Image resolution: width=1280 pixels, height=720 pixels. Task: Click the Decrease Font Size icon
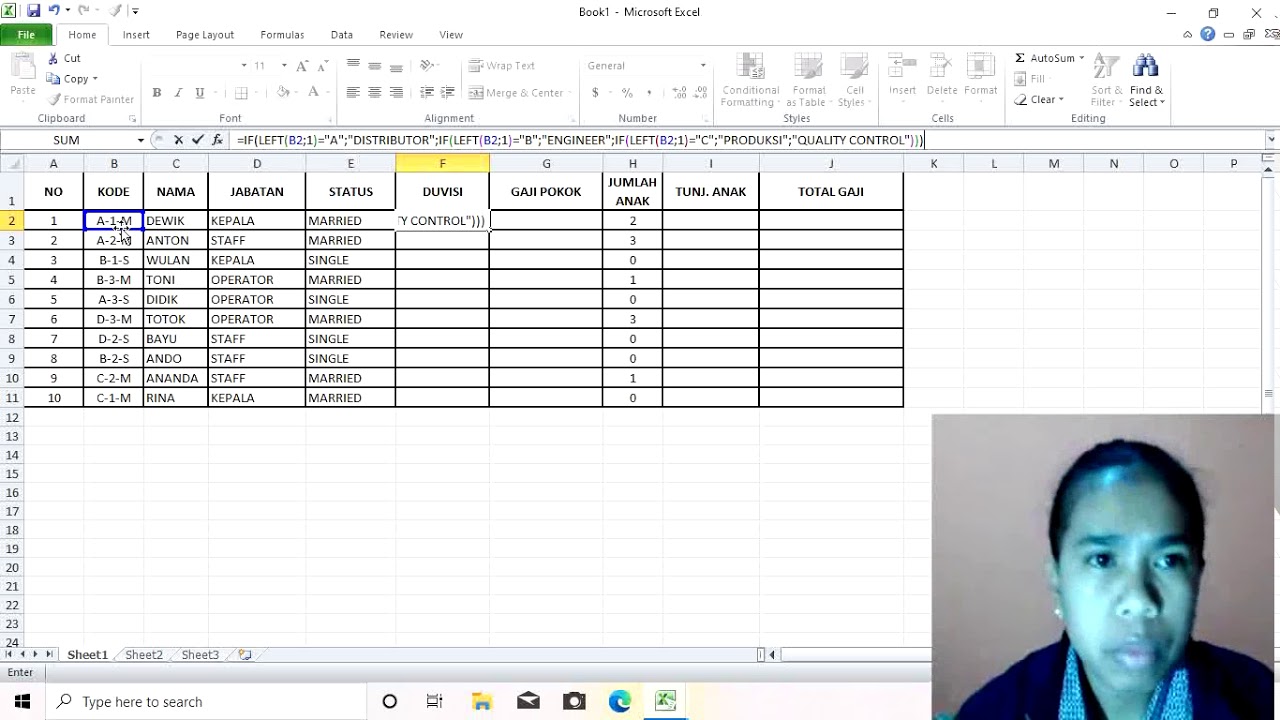323,66
